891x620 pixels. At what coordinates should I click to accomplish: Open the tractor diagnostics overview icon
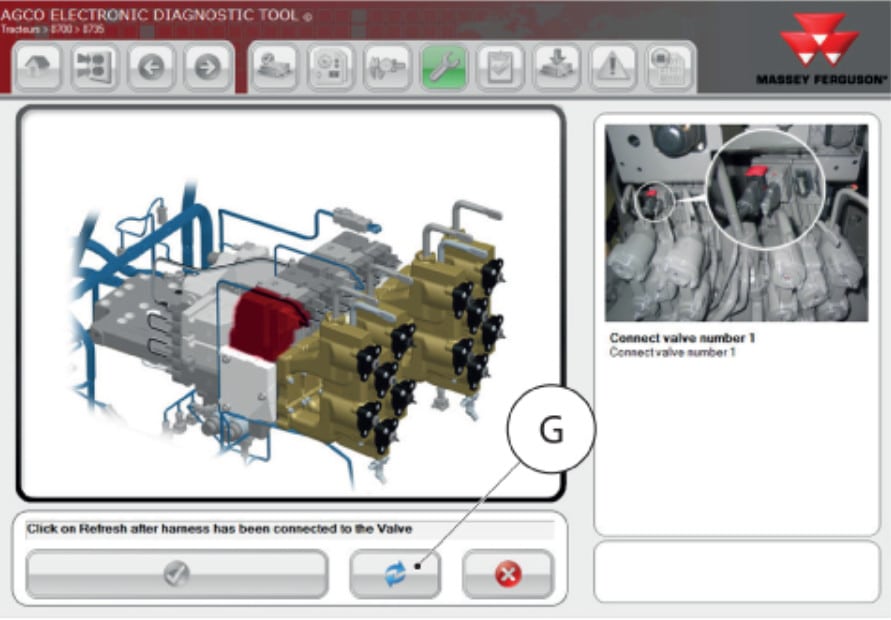pos(274,67)
